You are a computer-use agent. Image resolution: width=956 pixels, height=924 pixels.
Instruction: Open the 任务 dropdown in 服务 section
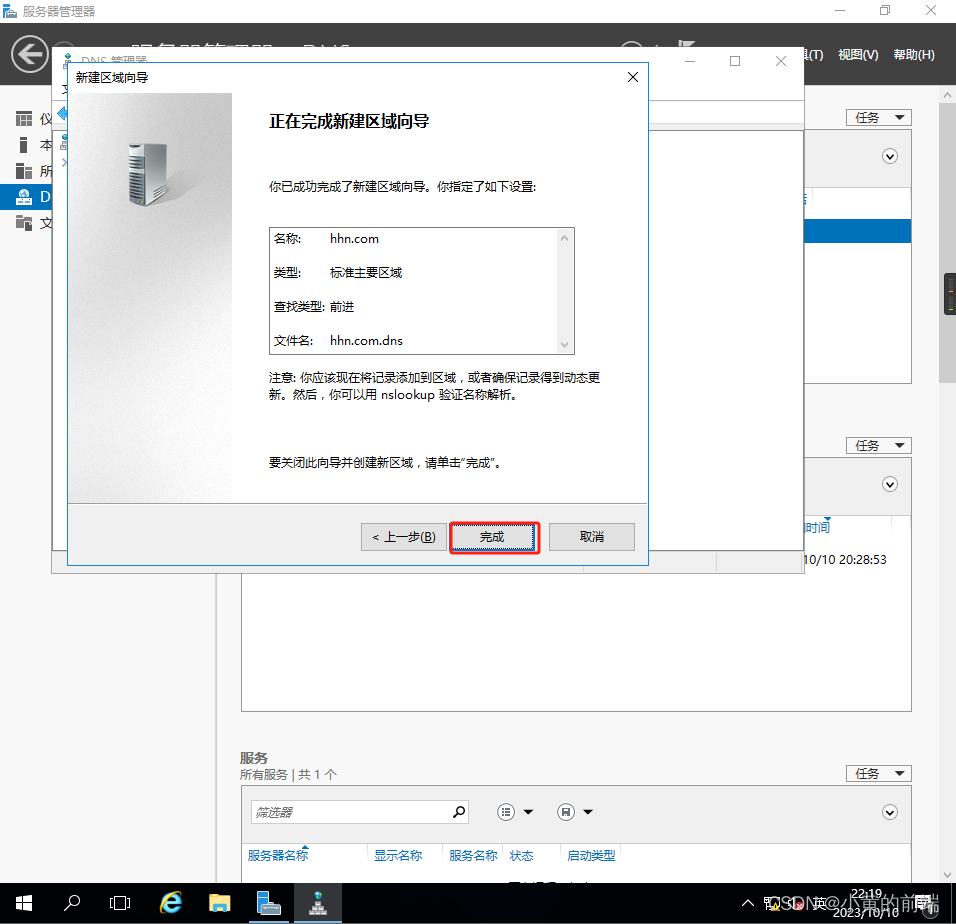pos(879,773)
